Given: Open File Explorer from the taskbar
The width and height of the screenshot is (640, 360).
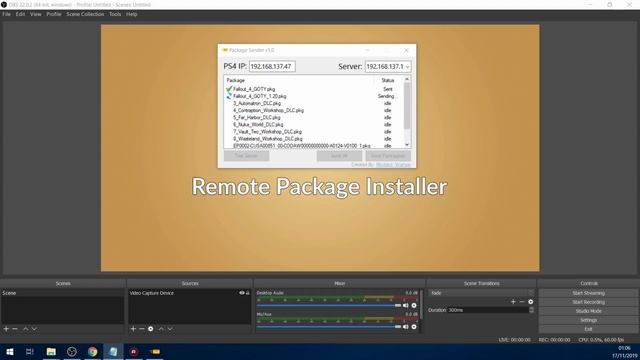Looking at the screenshot, I should point(51,351).
